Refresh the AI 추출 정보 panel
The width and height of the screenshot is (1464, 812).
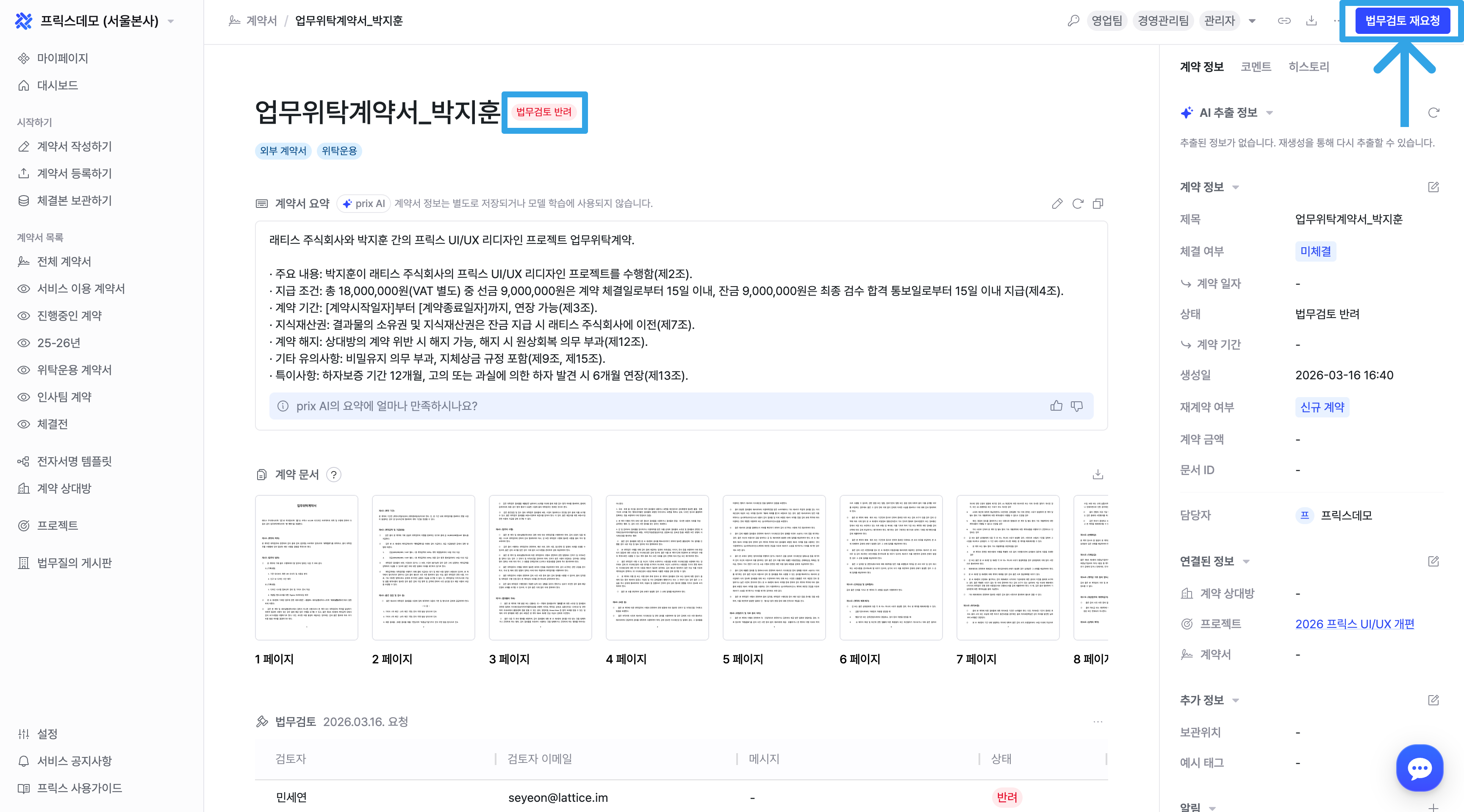pyautogui.click(x=1433, y=113)
